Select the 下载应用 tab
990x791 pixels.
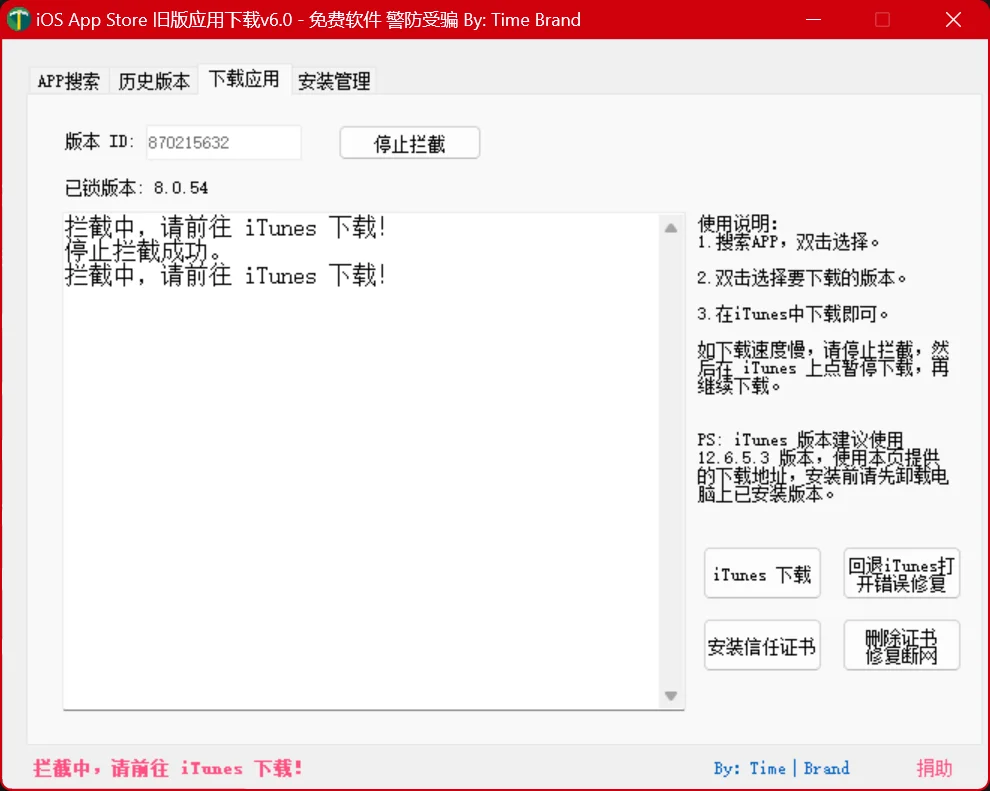pos(244,80)
